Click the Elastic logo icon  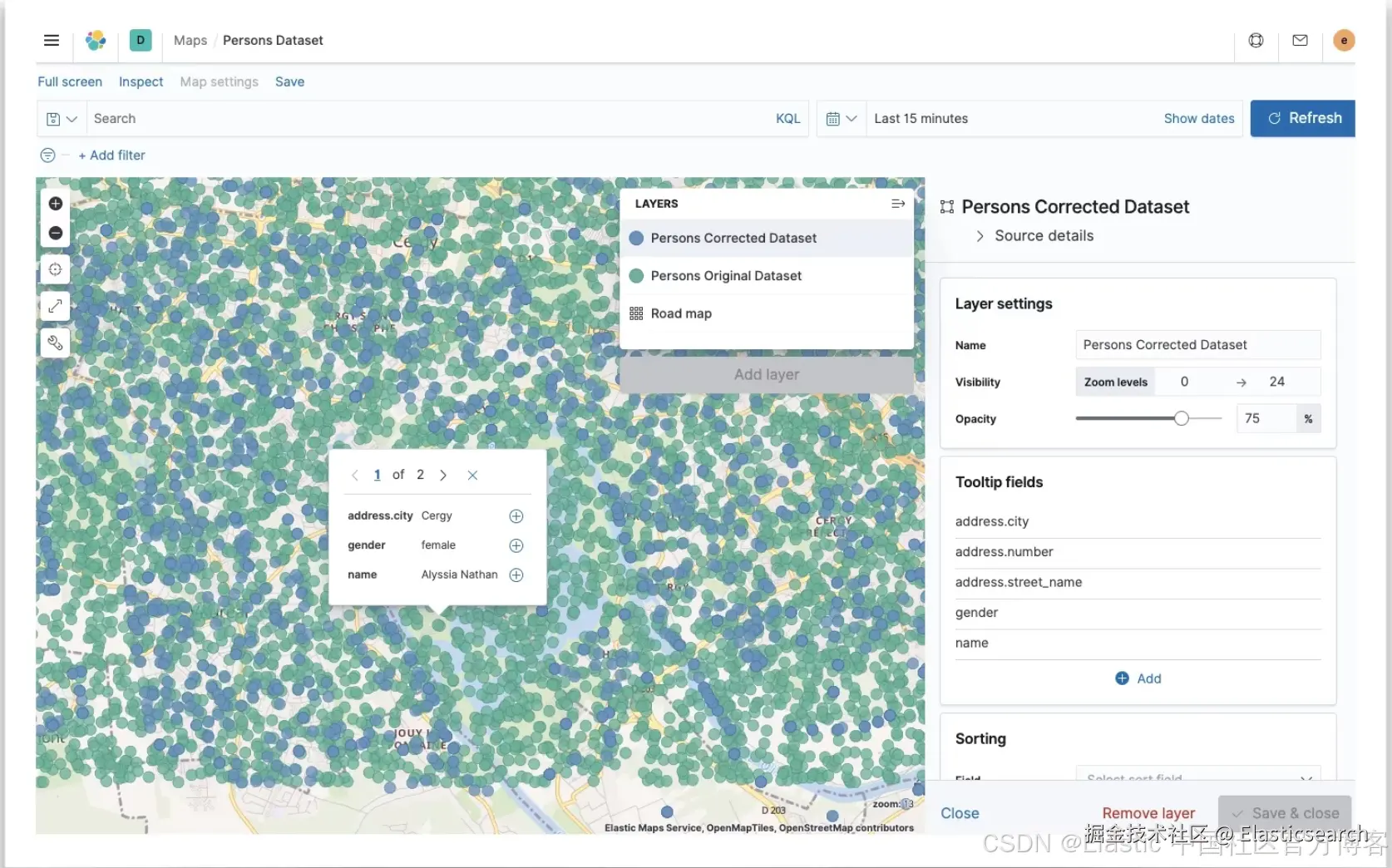pyautogui.click(x=96, y=40)
